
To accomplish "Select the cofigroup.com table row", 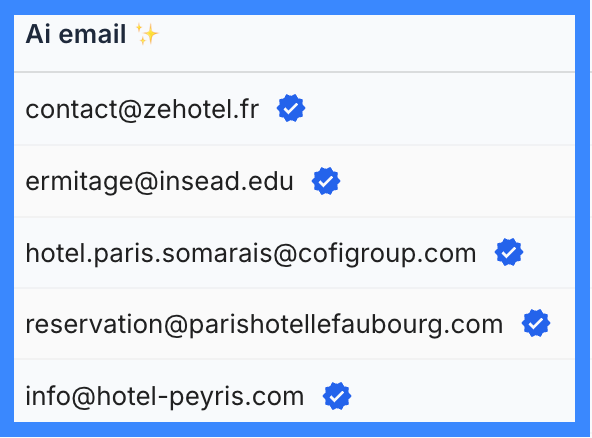I will tap(294, 253).
